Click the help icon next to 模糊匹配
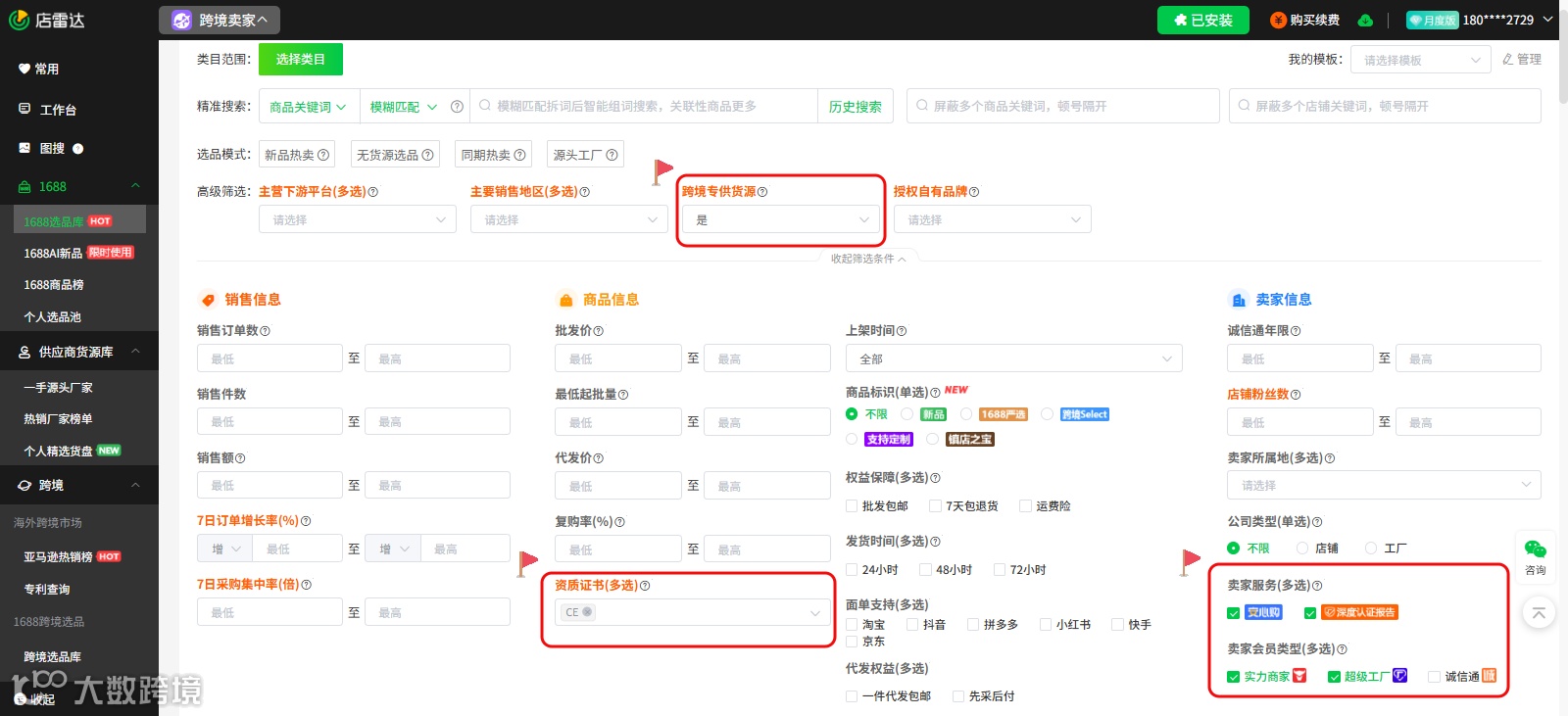 (x=457, y=107)
